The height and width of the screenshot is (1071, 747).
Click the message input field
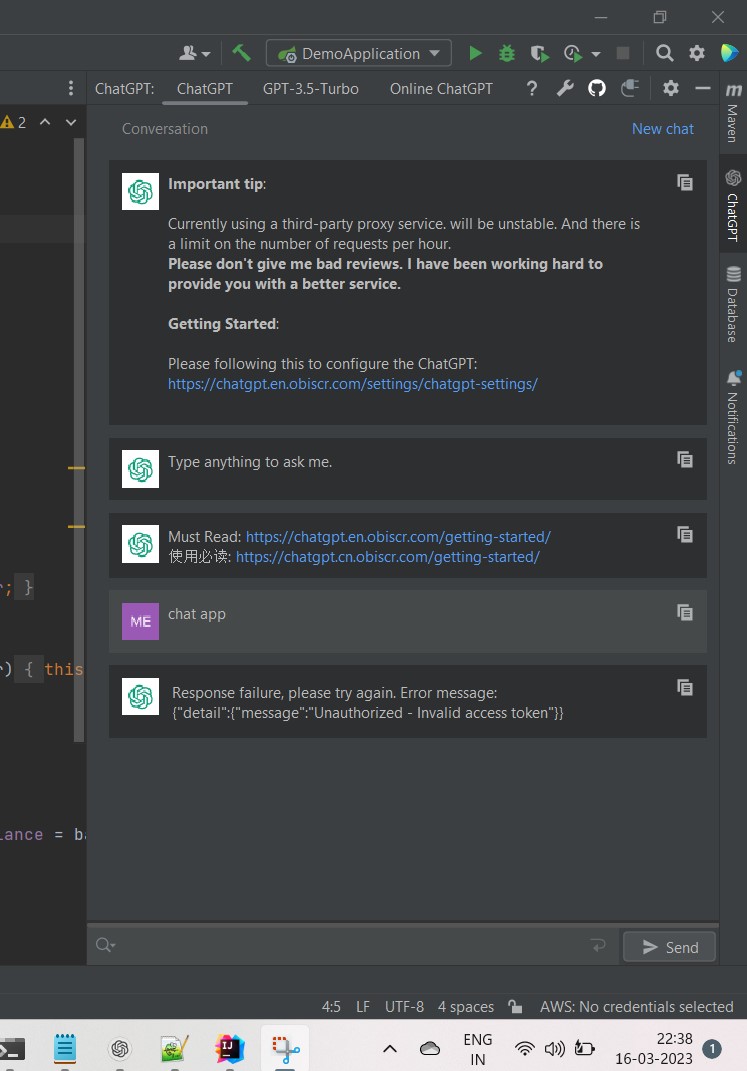(x=350, y=944)
